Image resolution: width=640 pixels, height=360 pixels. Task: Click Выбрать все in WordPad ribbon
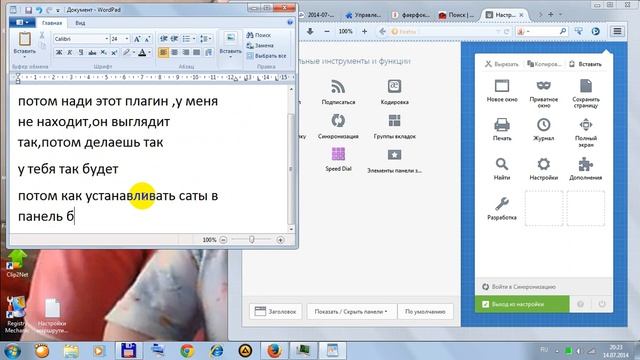pos(267,56)
